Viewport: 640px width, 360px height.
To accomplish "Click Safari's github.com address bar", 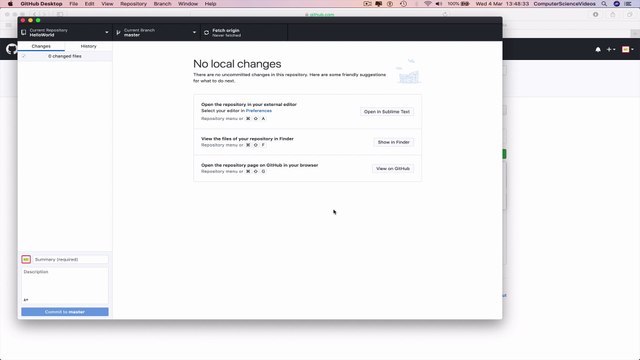I will coord(320,14).
